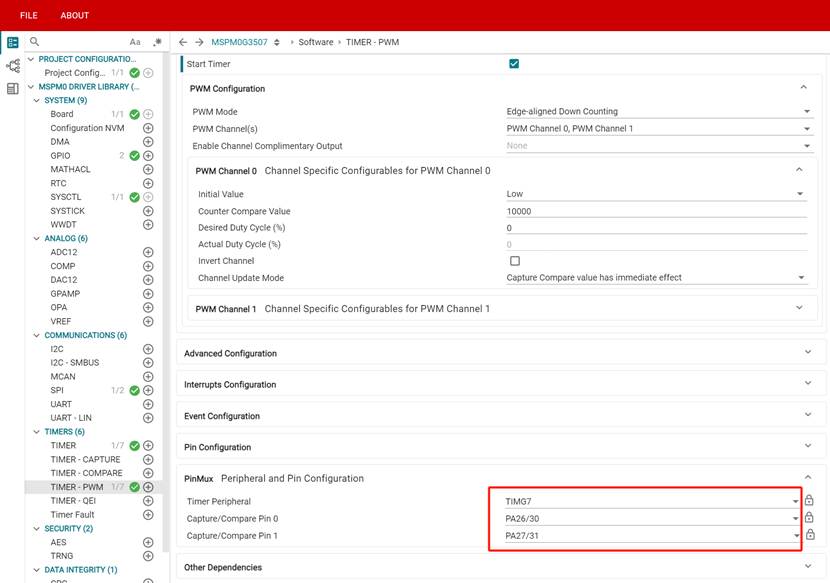Image resolution: width=830 pixels, height=583 pixels.
Task: Open the PWM Mode dropdown
Action: click(x=657, y=112)
